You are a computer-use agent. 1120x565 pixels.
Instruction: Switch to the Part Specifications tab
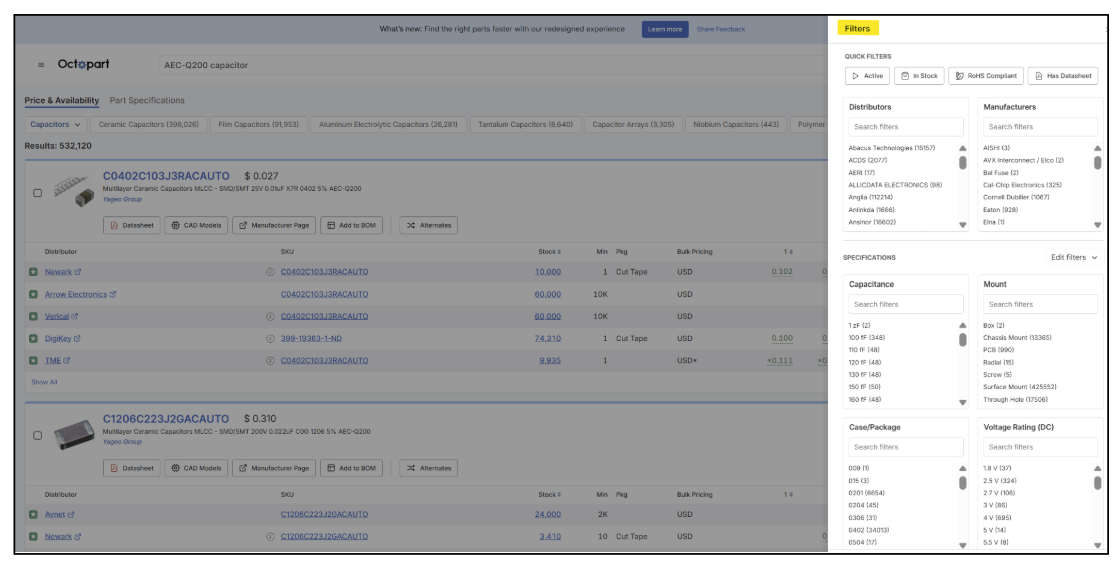coord(146,101)
